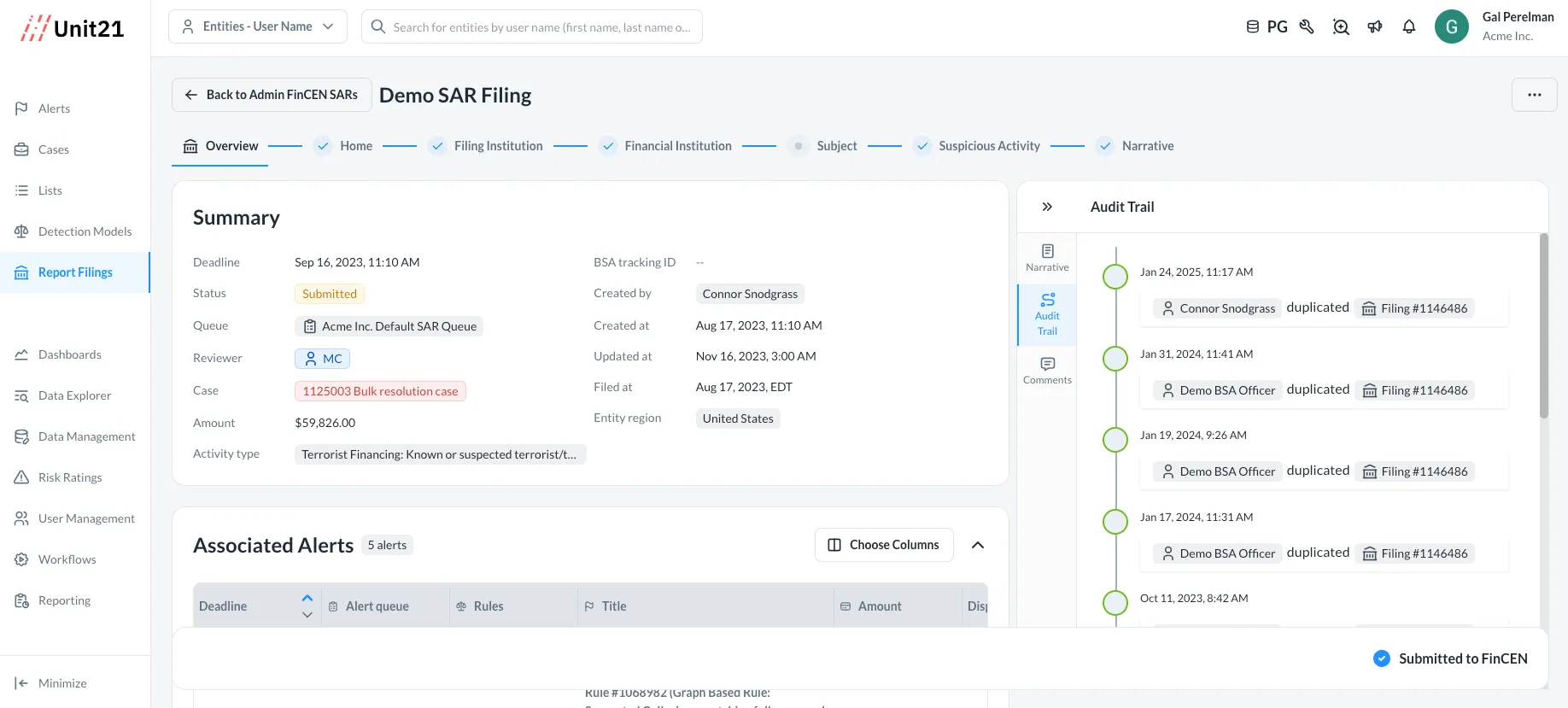Go to the Financial Institution step
The height and width of the screenshot is (708, 1568).
665,146
